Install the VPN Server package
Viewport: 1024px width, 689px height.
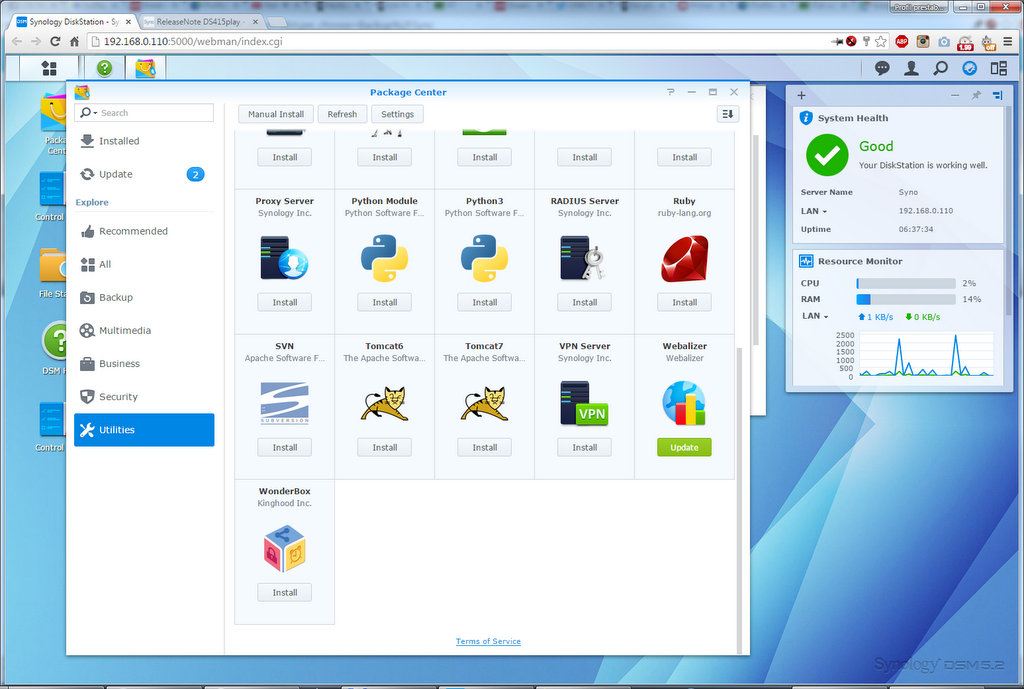point(584,447)
